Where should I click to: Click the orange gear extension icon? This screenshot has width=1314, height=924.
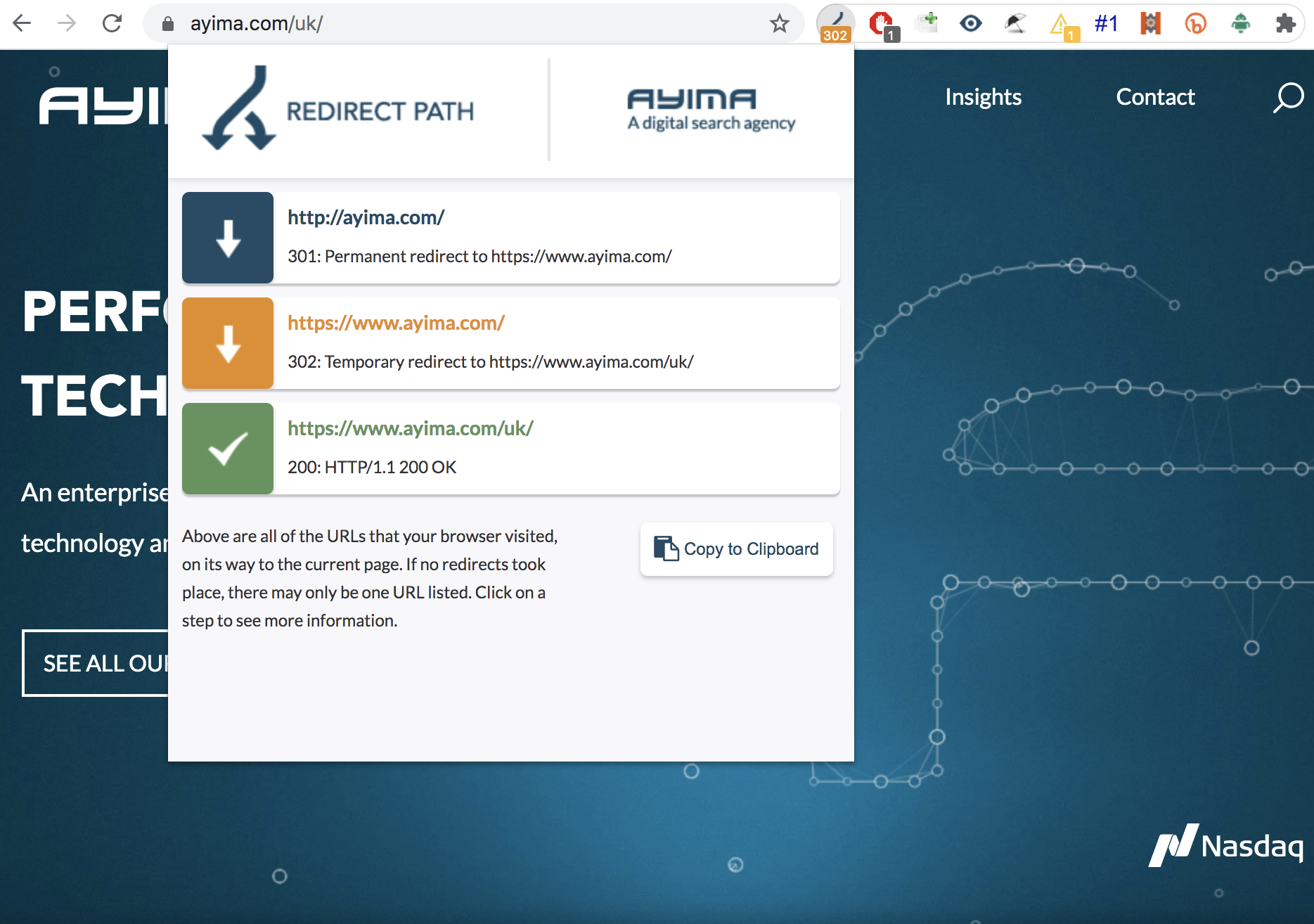point(1150,23)
